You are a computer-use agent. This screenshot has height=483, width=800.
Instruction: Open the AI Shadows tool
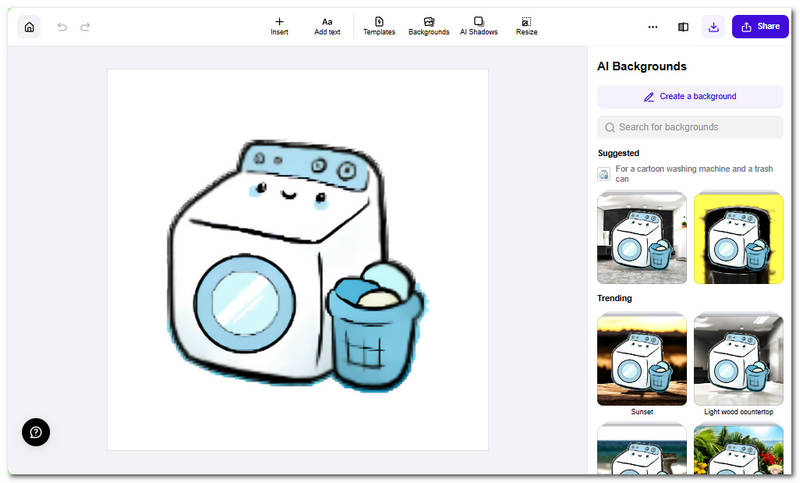(478, 26)
